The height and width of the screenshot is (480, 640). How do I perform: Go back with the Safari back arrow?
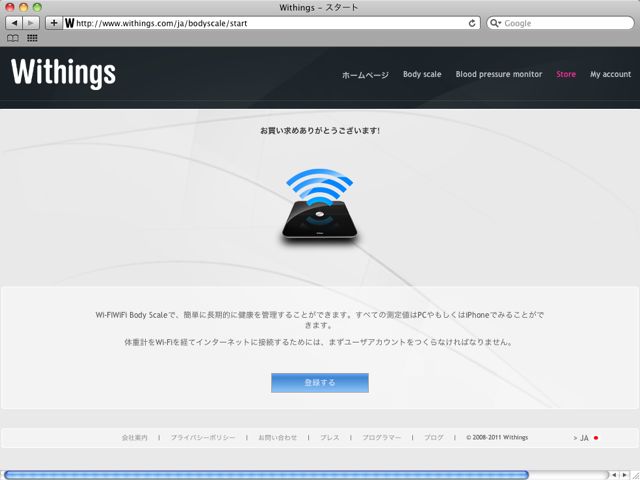pos(14,23)
